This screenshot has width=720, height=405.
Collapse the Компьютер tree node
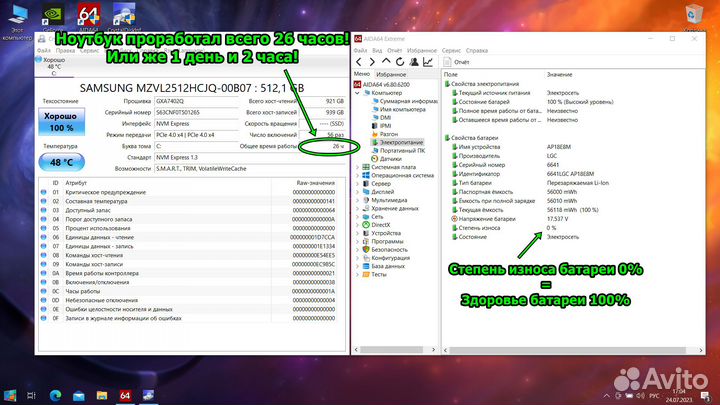(357, 93)
